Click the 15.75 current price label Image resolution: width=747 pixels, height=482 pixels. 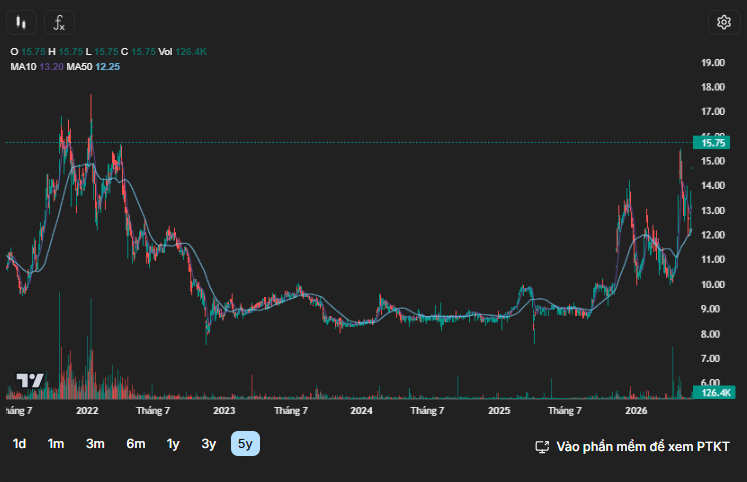coord(712,143)
